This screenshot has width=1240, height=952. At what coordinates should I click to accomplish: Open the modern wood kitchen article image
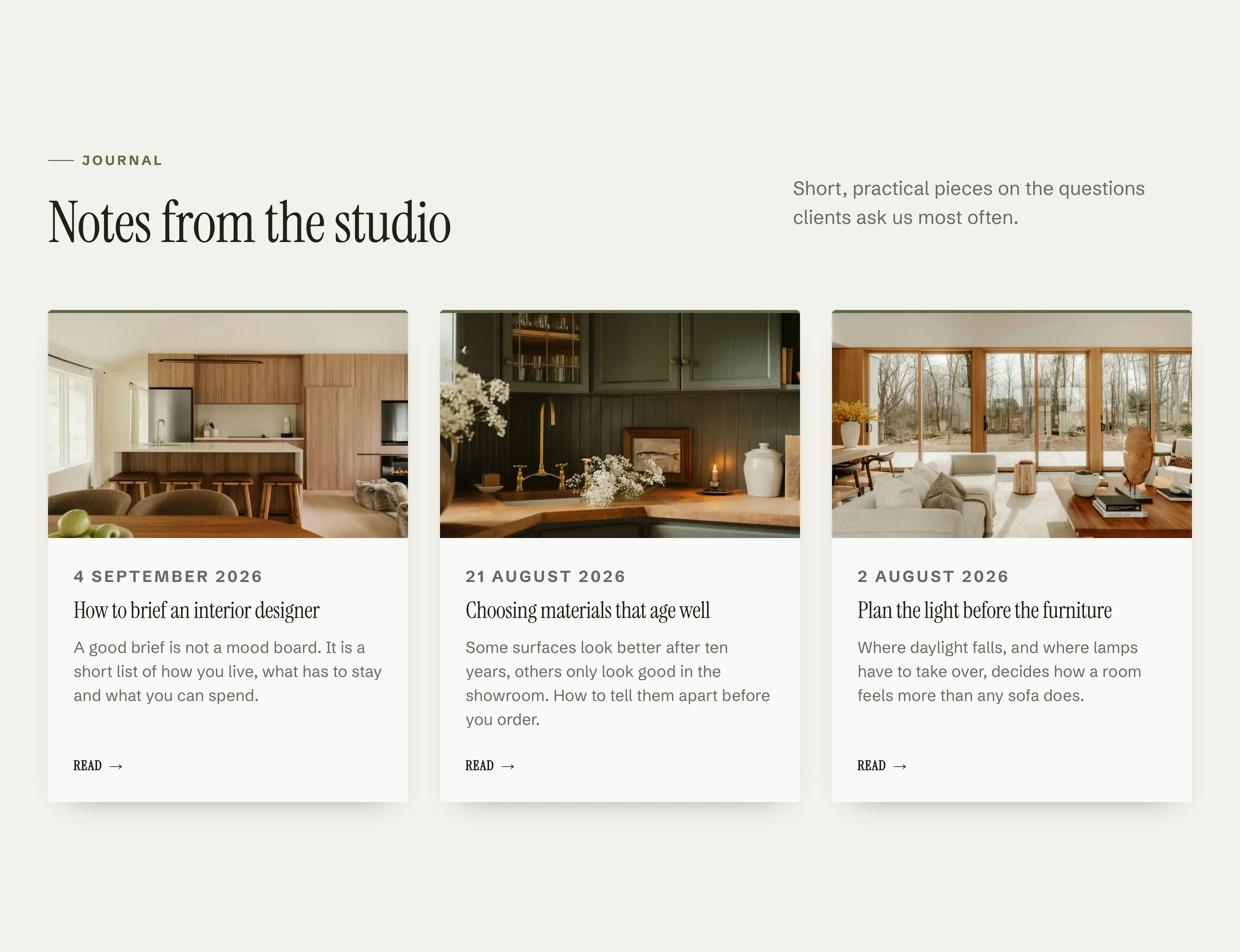coord(228,425)
